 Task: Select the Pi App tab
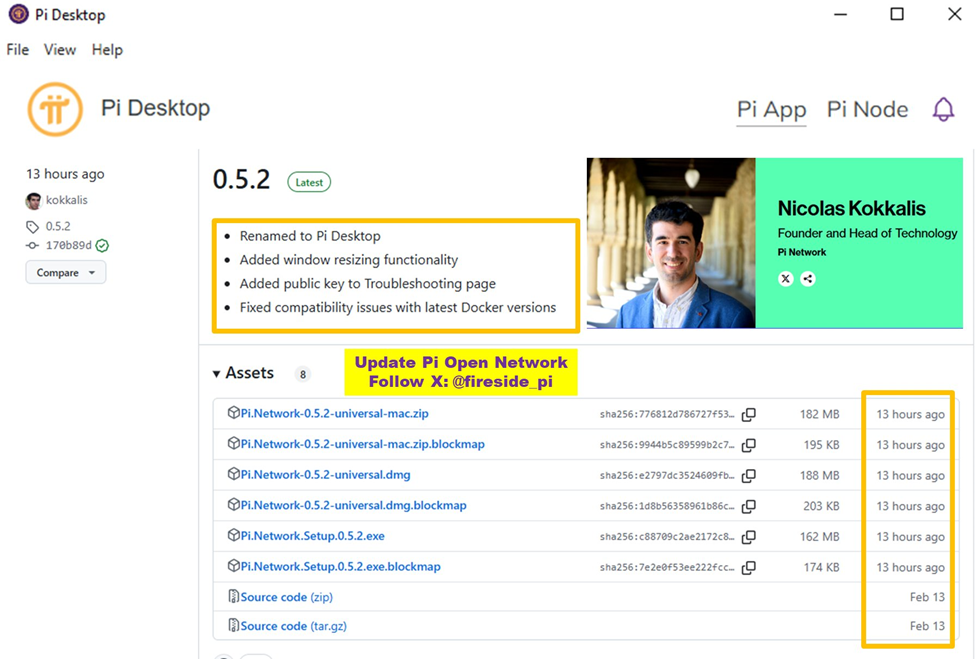771,110
